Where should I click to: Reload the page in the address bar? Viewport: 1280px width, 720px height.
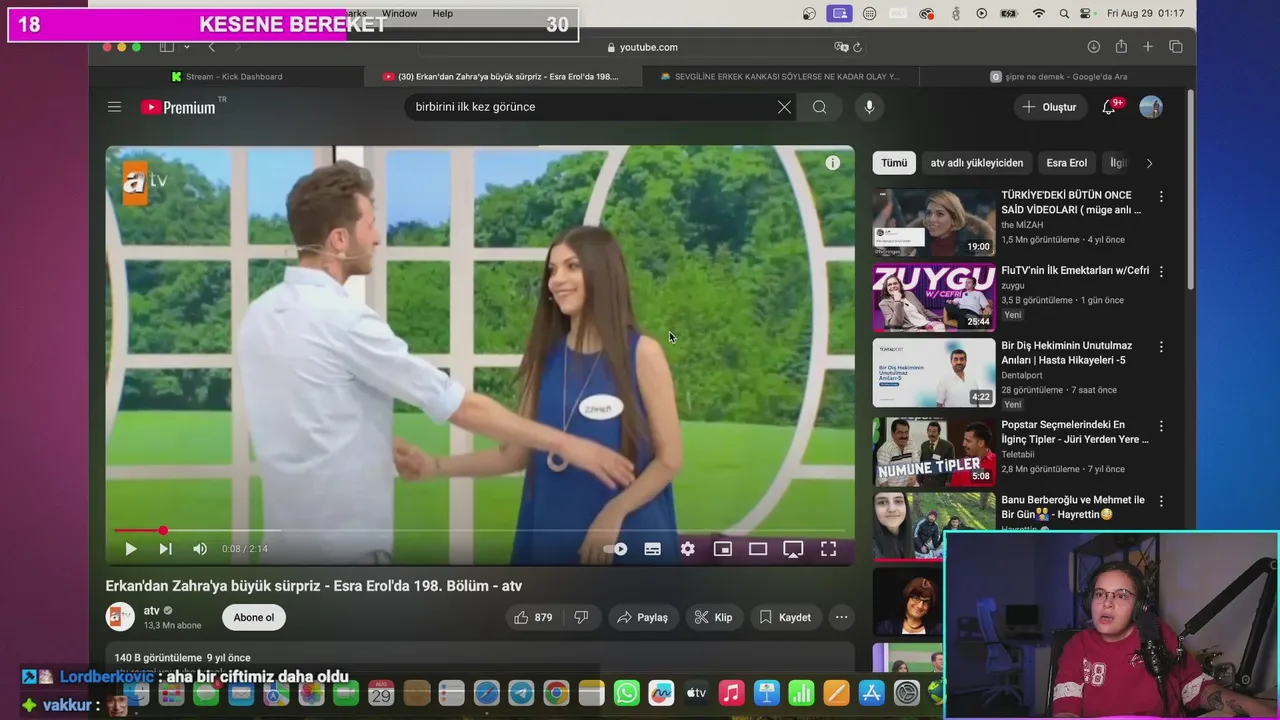click(x=857, y=47)
